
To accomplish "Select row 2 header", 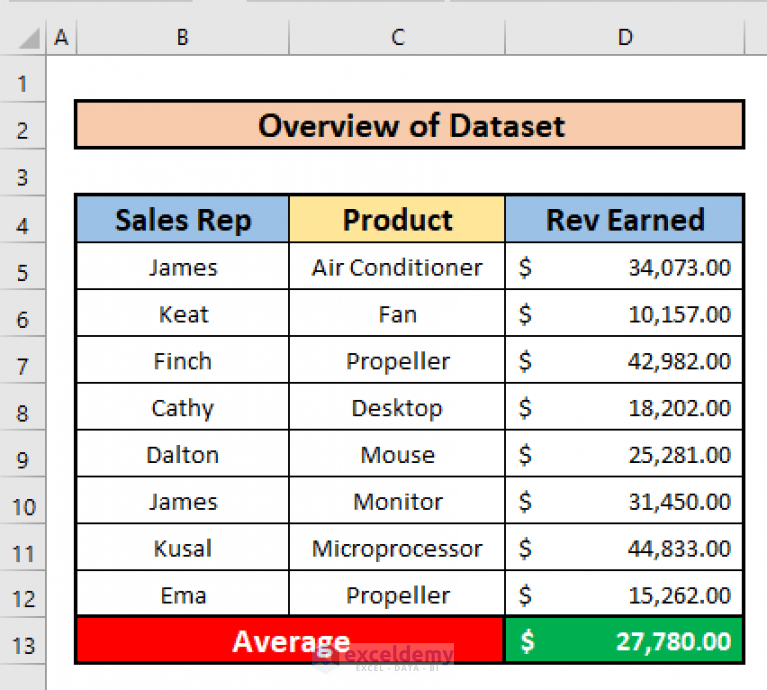I will [x=23, y=126].
